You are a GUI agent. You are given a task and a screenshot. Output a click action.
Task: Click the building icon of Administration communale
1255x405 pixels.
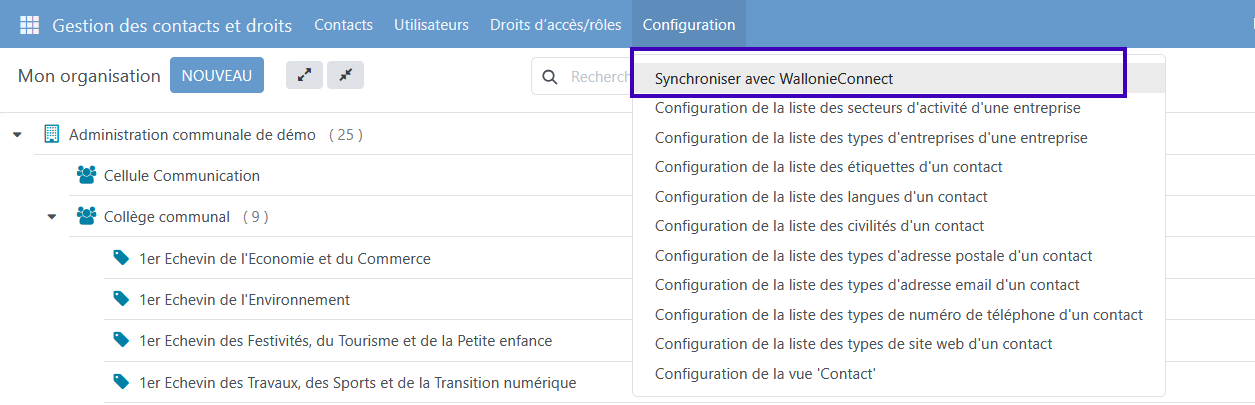tap(52, 134)
